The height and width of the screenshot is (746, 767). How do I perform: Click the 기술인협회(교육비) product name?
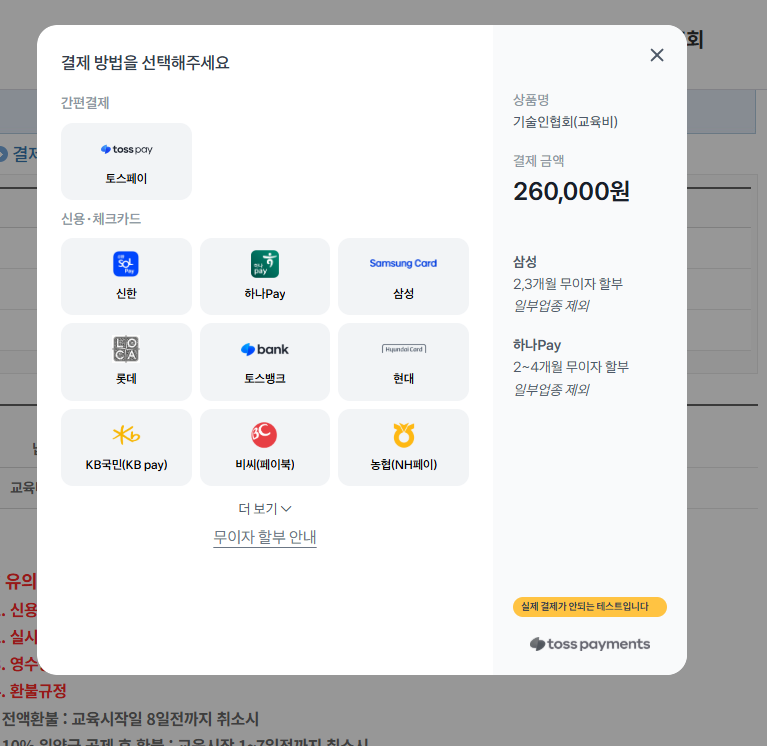pyautogui.click(x=565, y=122)
